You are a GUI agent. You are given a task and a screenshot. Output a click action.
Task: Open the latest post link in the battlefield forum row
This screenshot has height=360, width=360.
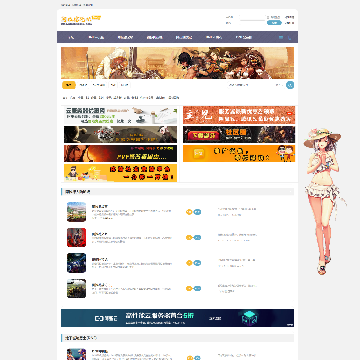coord(237,286)
